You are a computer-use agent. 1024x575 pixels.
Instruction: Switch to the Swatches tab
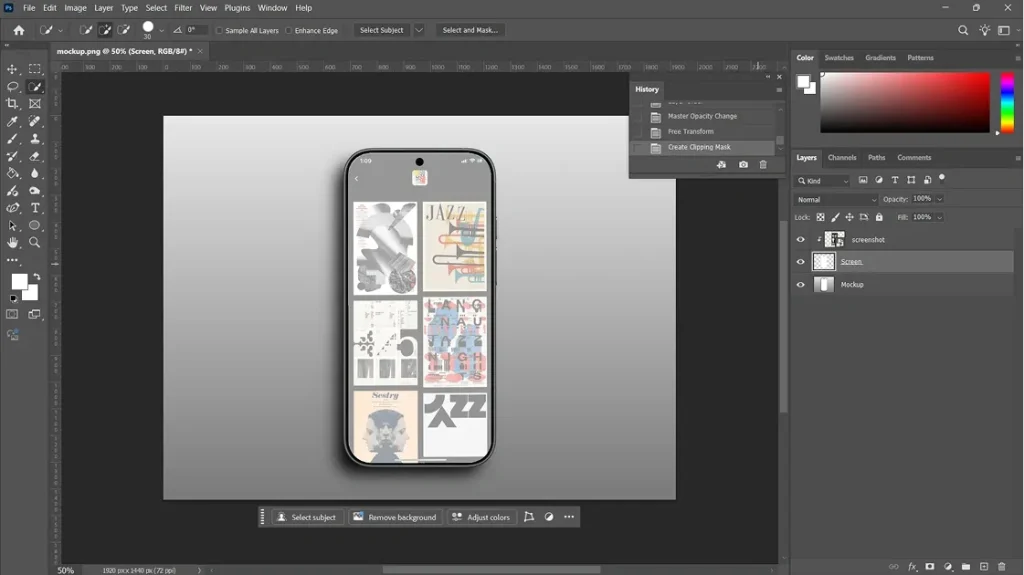pos(839,58)
